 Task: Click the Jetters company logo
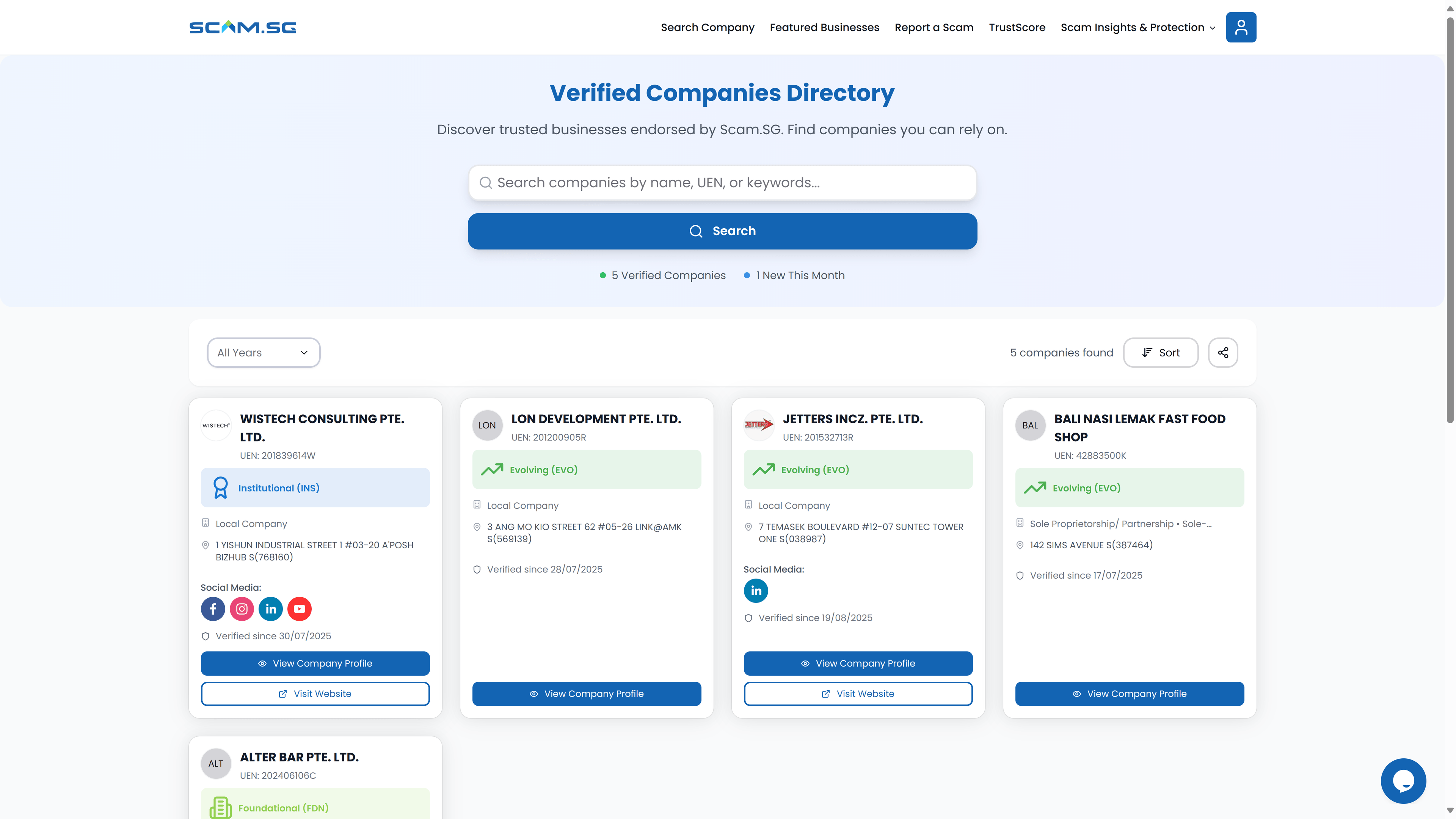[x=758, y=425]
